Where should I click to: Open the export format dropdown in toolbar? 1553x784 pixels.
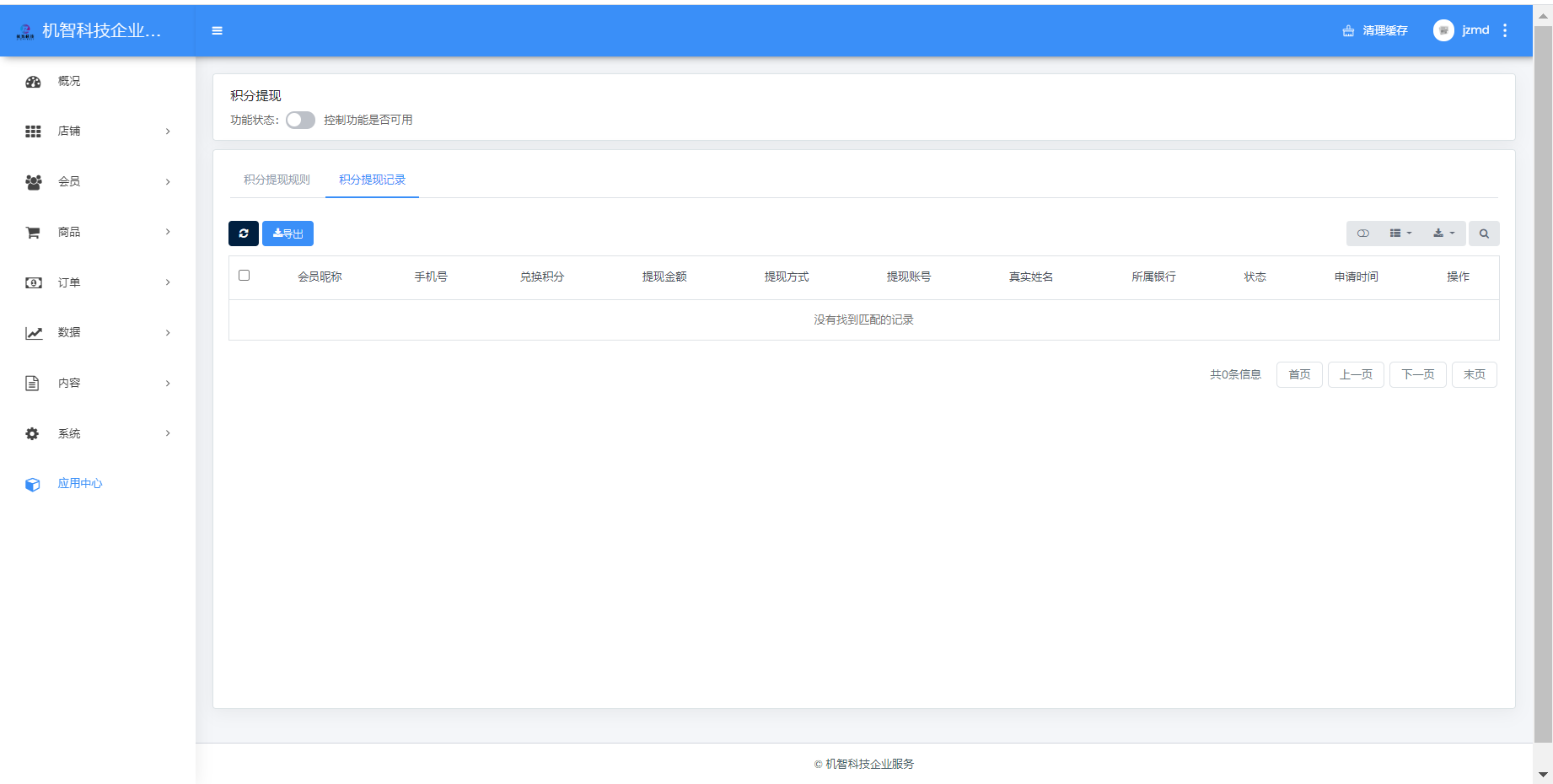click(x=1444, y=234)
